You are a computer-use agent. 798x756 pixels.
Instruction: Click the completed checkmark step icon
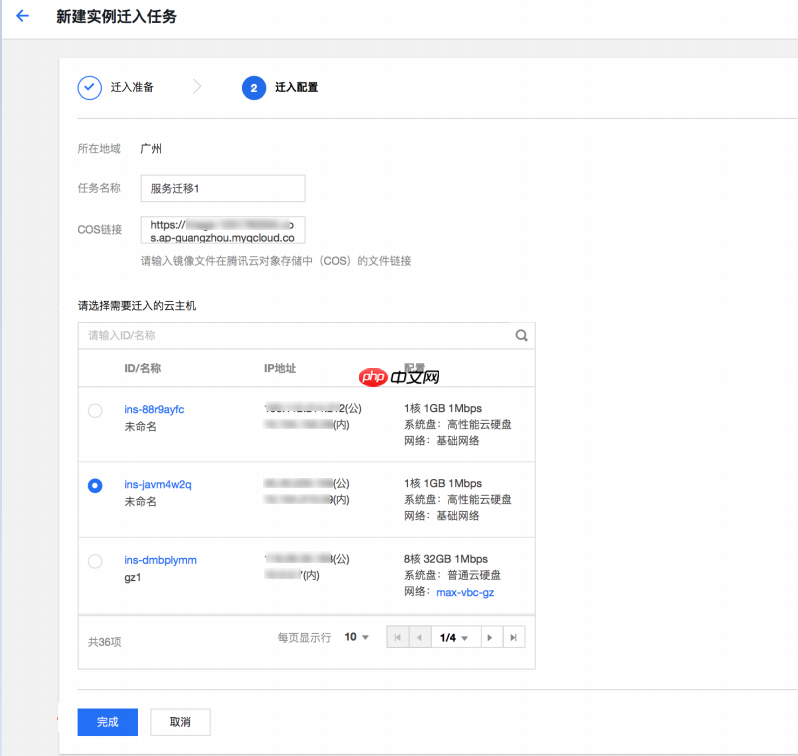90,88
